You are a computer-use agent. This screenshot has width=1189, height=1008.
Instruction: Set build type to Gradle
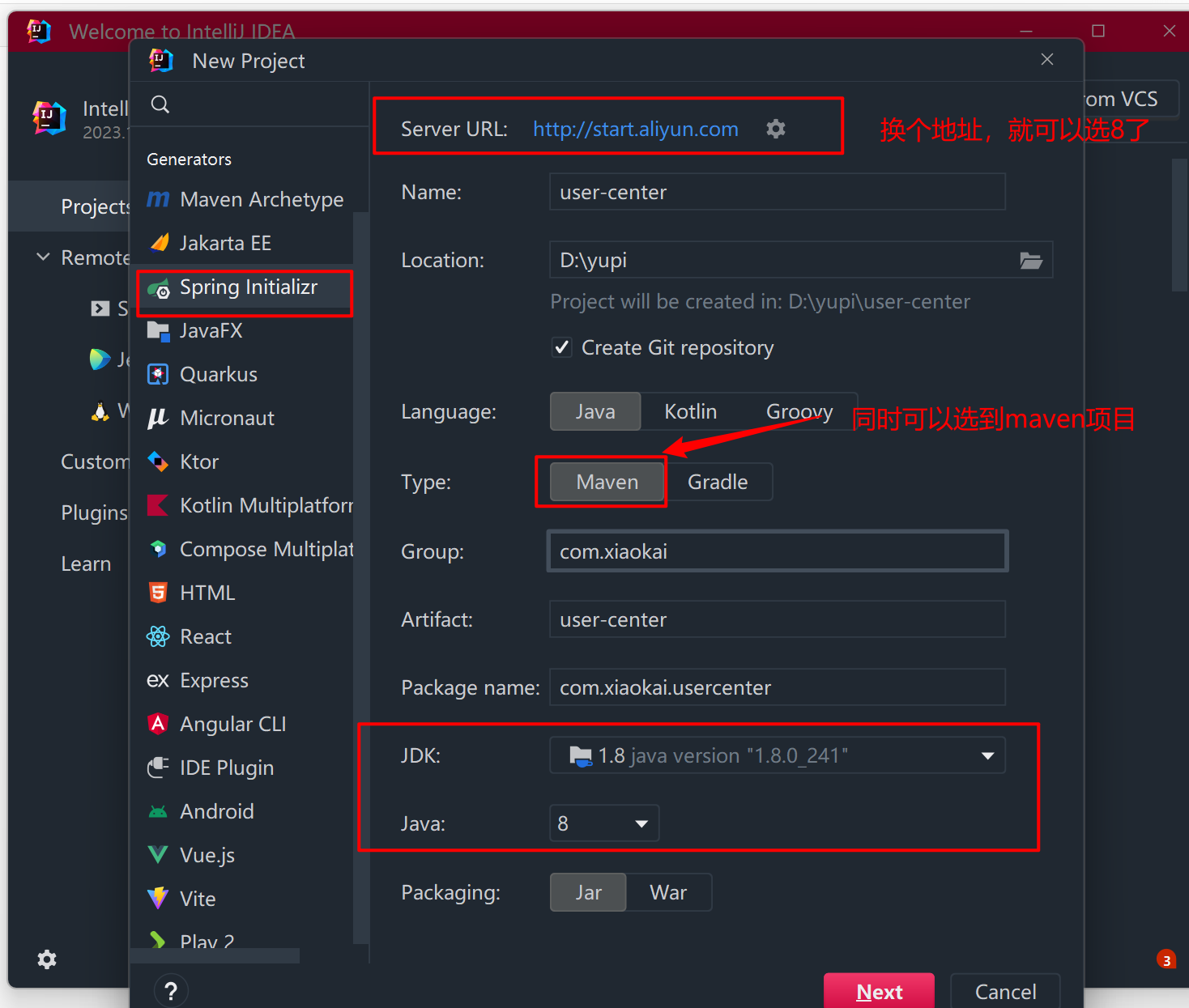(x=717, y=483)
